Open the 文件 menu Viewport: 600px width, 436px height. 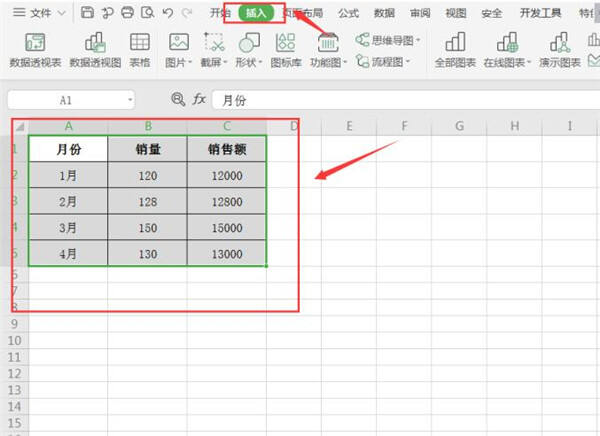41,13
